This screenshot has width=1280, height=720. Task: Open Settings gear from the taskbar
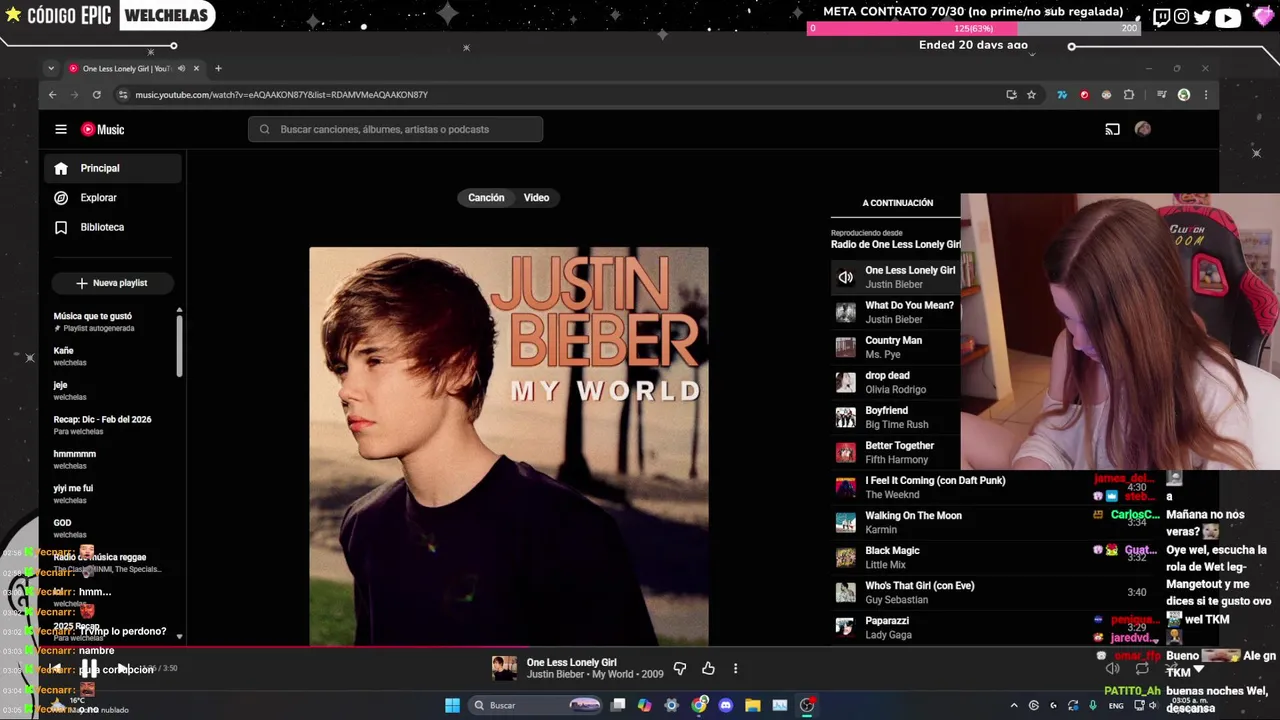[671, 705]
